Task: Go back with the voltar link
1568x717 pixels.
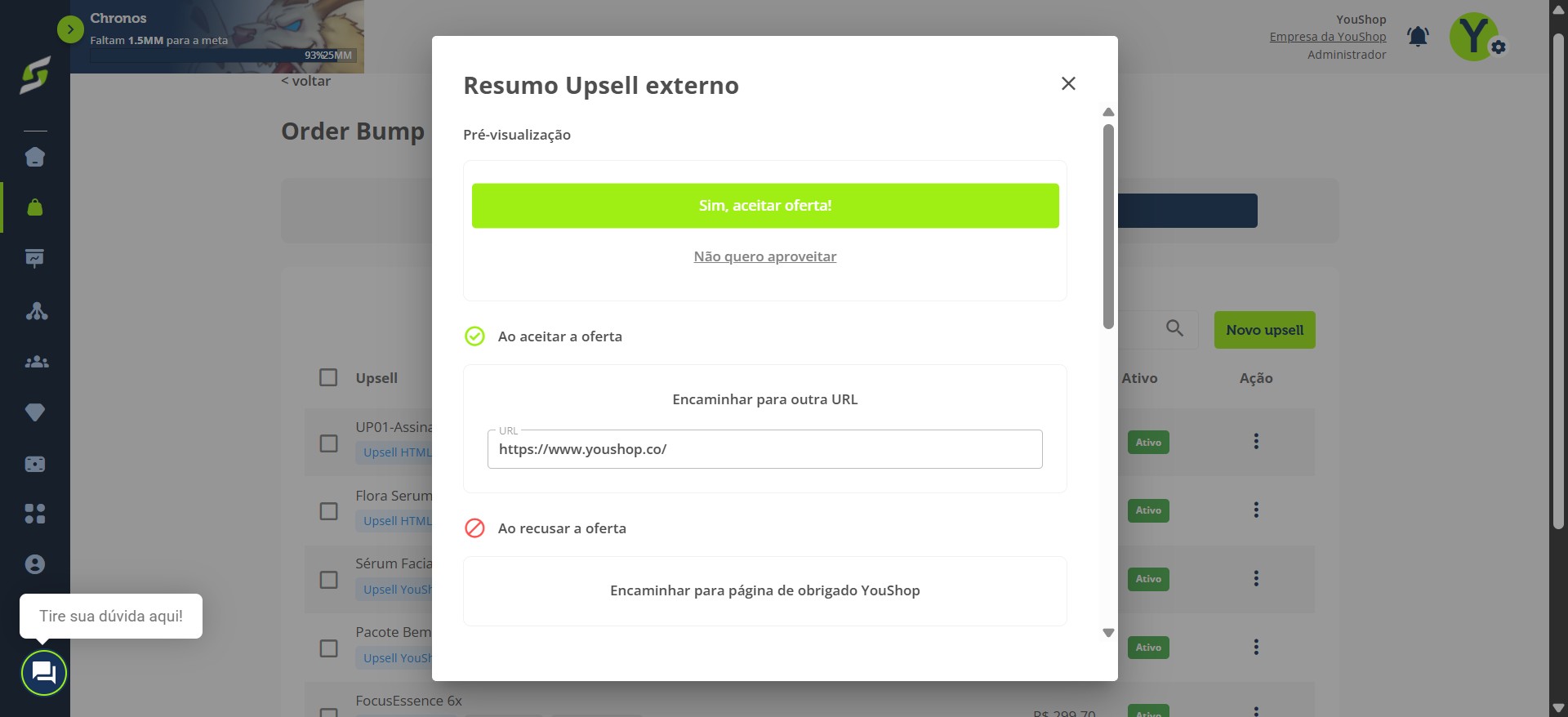Action: pyautogui.click(x=306, y=81)
